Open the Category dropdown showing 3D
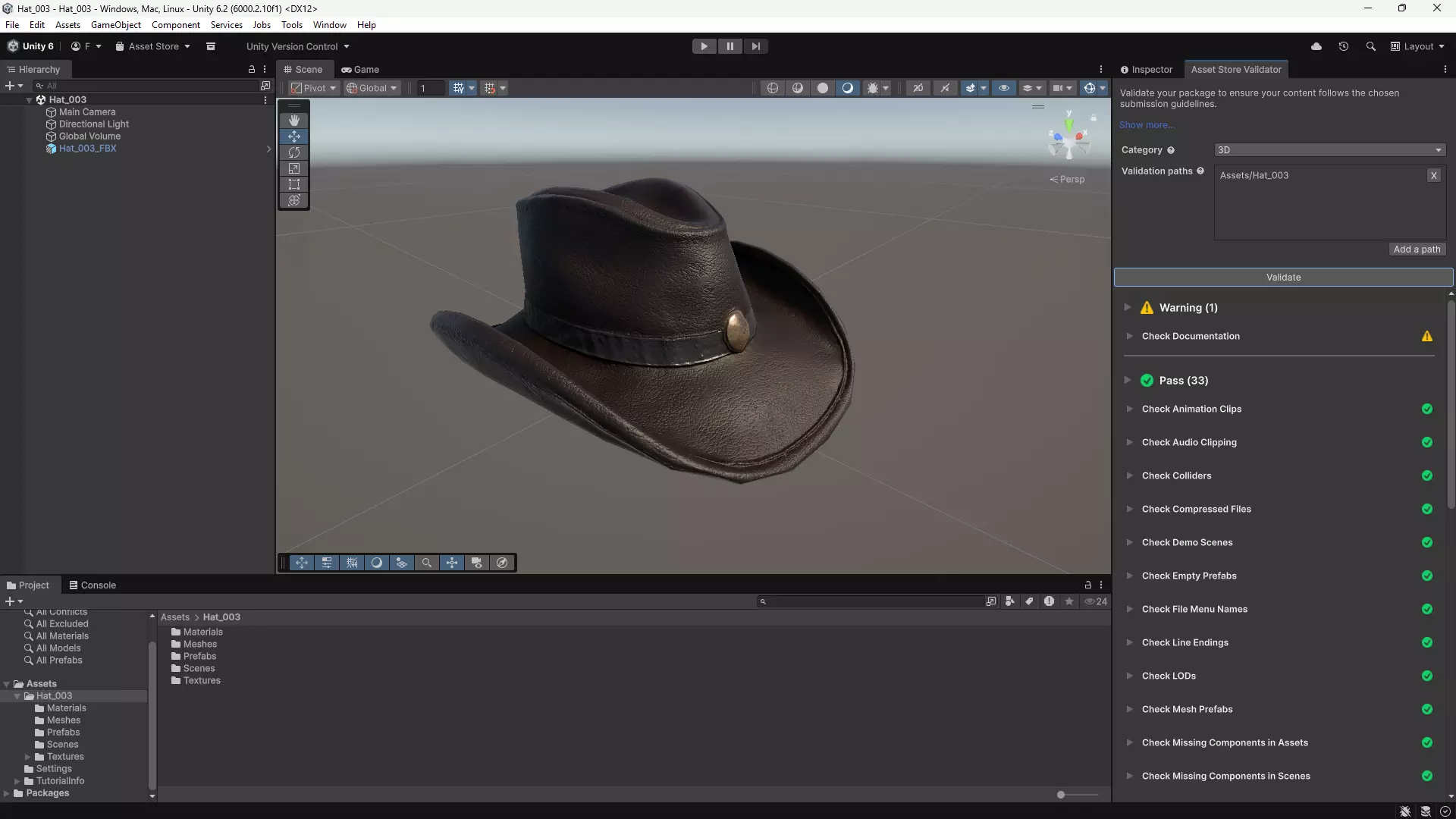The image size is (1456, 819). [x=1329, y=150]
